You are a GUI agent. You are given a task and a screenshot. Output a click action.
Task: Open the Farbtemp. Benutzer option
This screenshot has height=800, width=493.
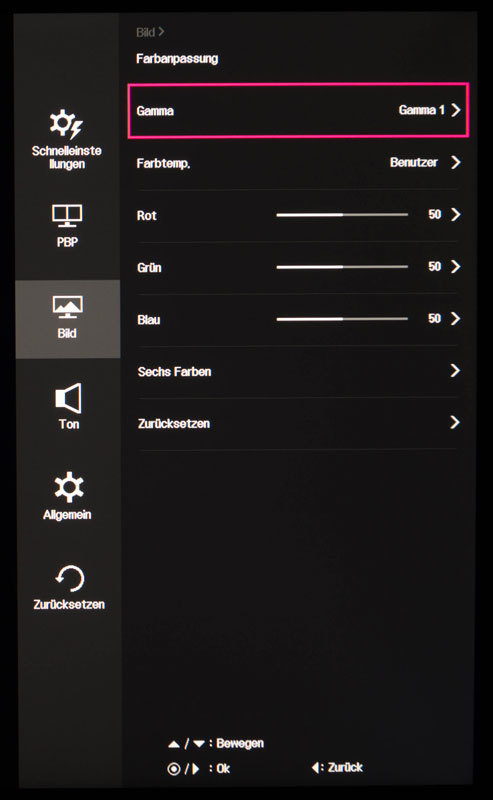pos(414,162)
